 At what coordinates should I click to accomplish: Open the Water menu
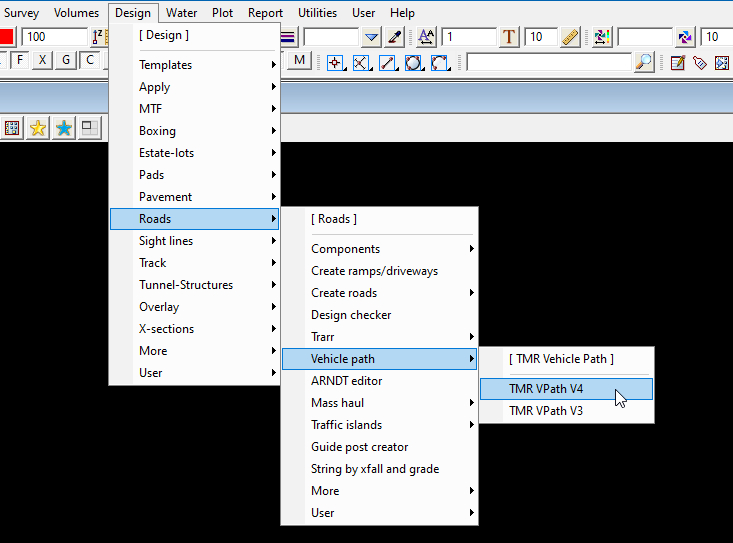tap(181, 13)
